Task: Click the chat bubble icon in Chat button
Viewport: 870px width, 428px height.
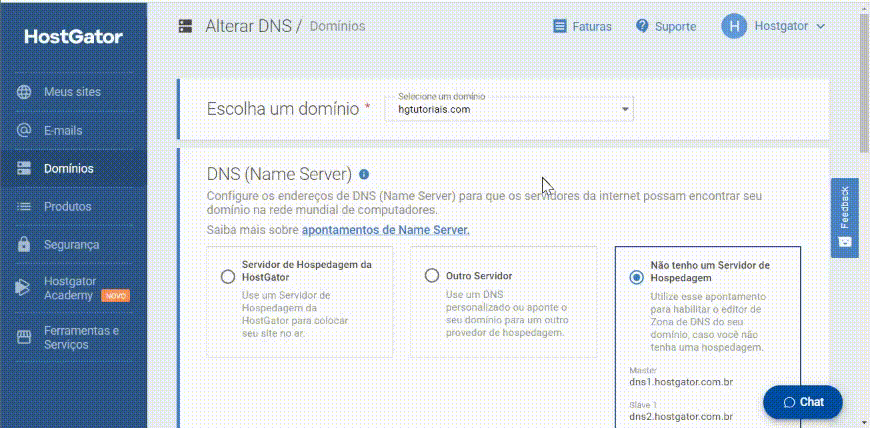Action: tap(790, 402)
